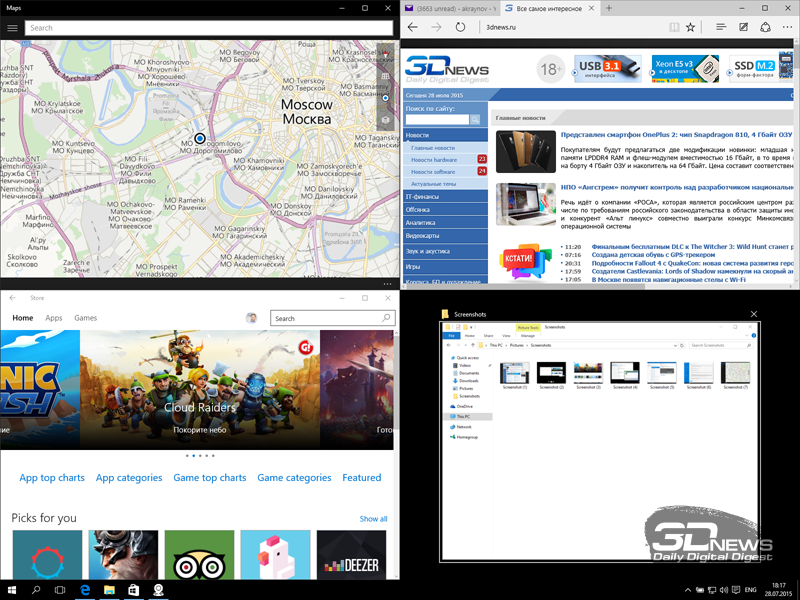The width and height of the screenshot is (800, 600).
Task: Select the Store Home tab
Action: pyautogui.click(x=22, y=318)
